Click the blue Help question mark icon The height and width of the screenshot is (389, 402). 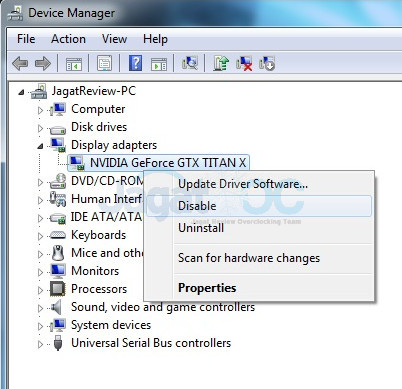point(135,63)
